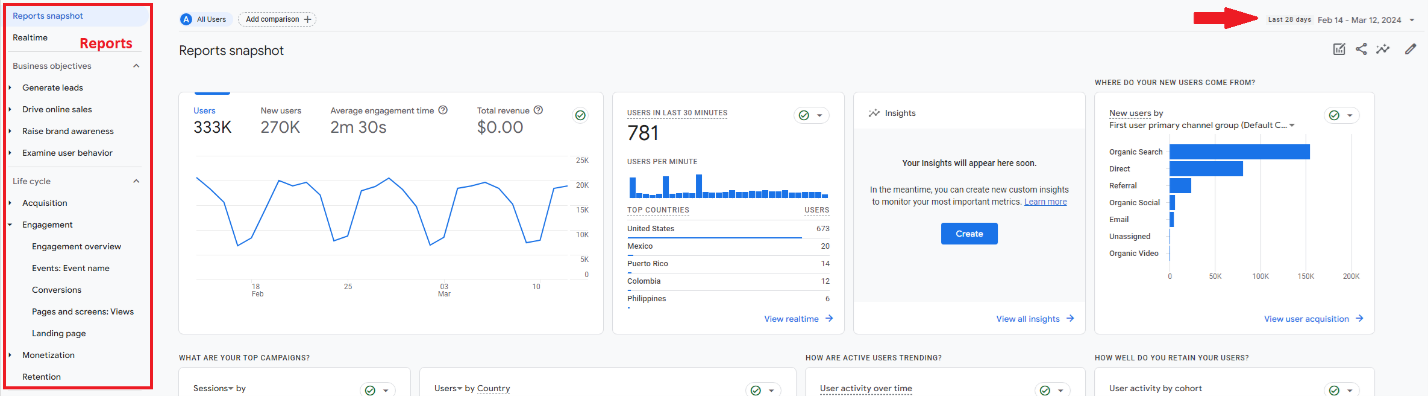Click the Mexico country row

(x=728, y=247)
